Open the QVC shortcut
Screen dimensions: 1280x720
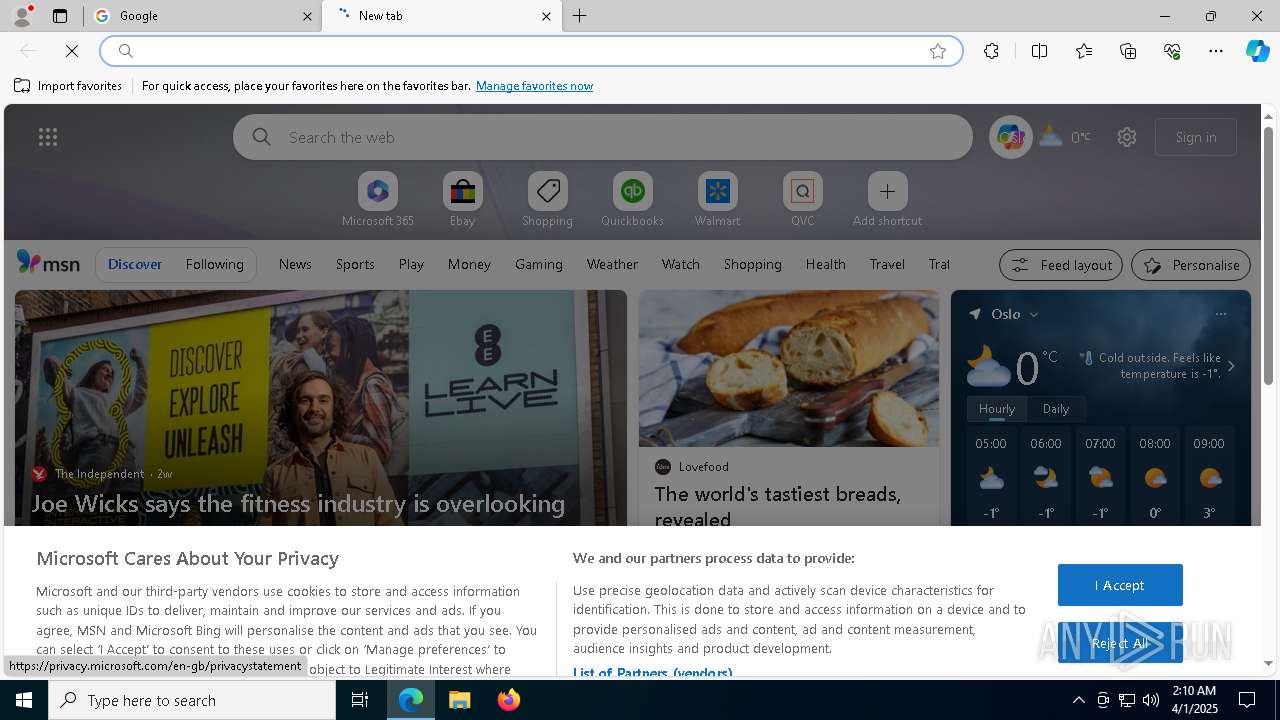pos(802,200)
